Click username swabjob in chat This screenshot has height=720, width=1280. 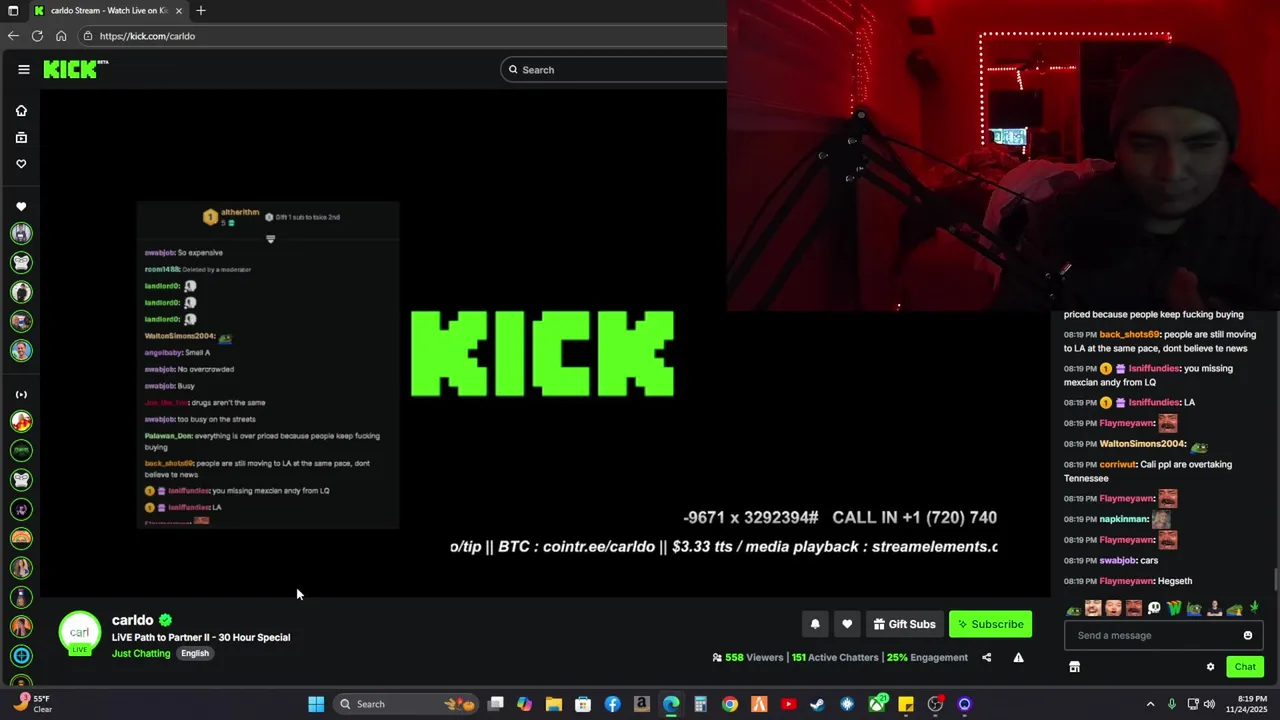1117,560
